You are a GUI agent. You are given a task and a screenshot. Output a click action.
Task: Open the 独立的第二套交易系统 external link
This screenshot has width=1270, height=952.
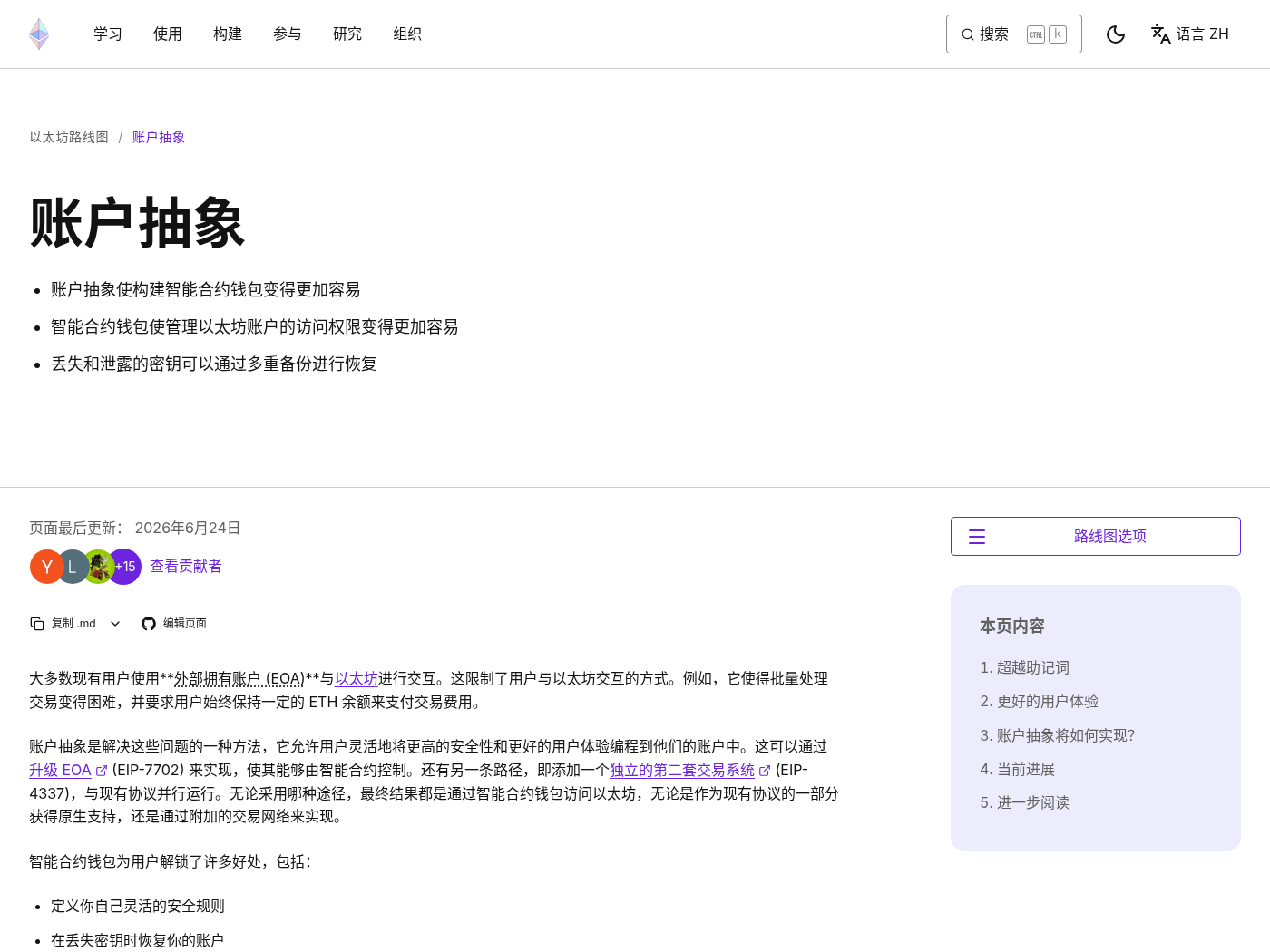pos(682,771)
